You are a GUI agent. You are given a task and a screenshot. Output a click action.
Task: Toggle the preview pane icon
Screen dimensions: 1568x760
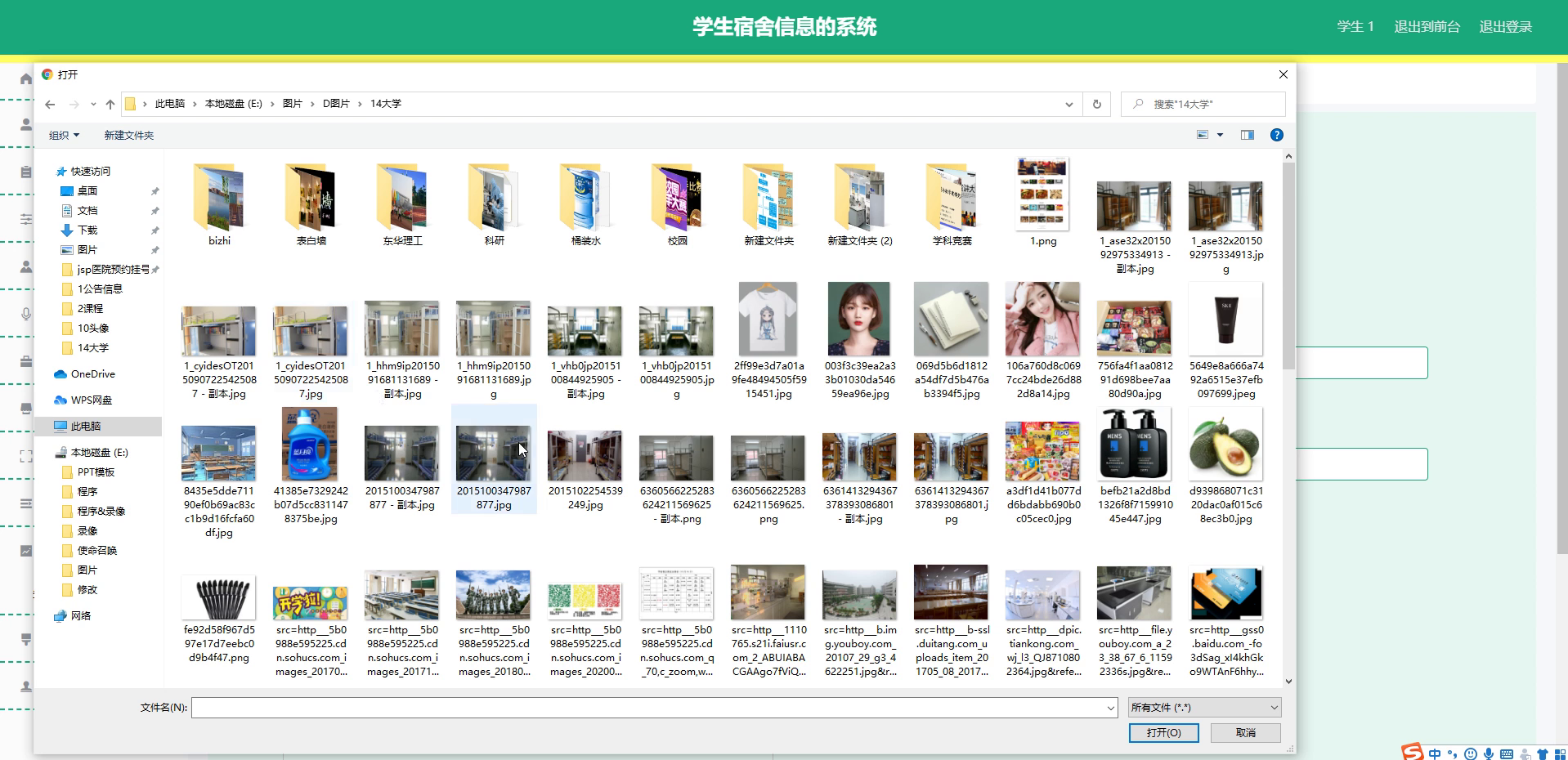point(1248,135)
